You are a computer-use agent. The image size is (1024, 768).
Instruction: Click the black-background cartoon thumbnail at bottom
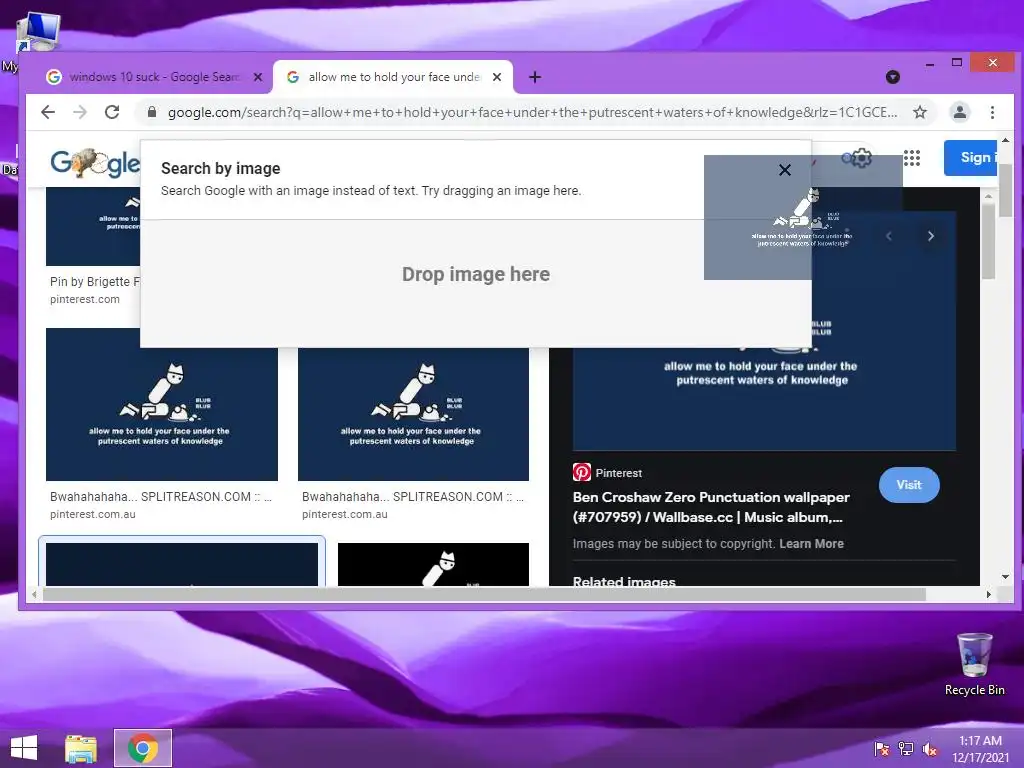click(x=434, y=564)
